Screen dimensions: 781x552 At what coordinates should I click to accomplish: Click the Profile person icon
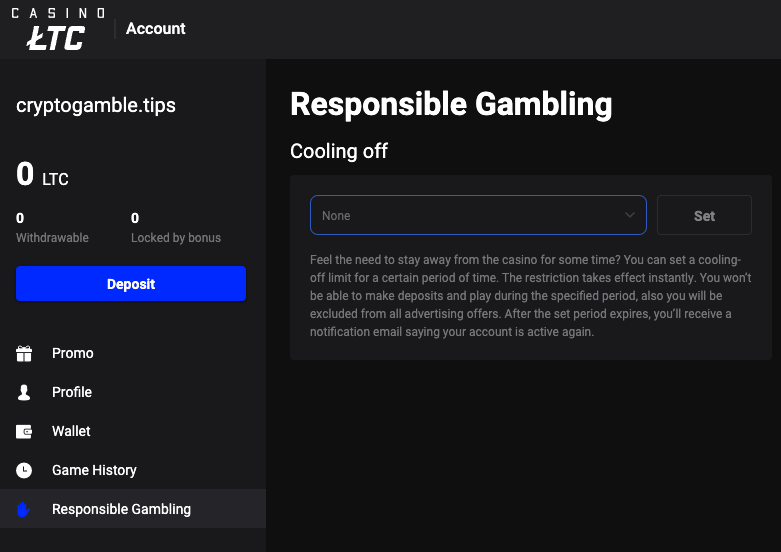(24, 393)
